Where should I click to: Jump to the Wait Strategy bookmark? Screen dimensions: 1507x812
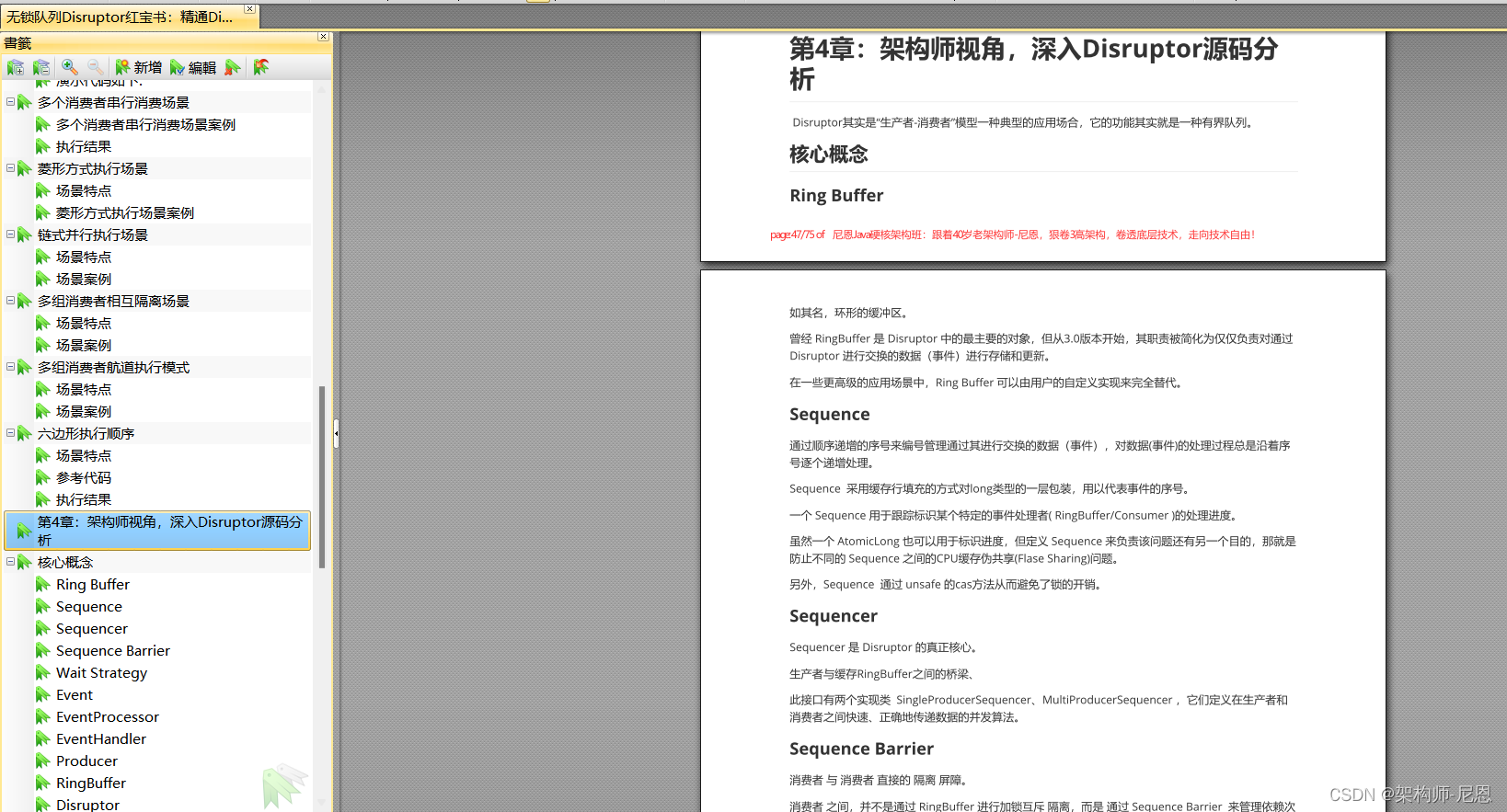[101, 672]
